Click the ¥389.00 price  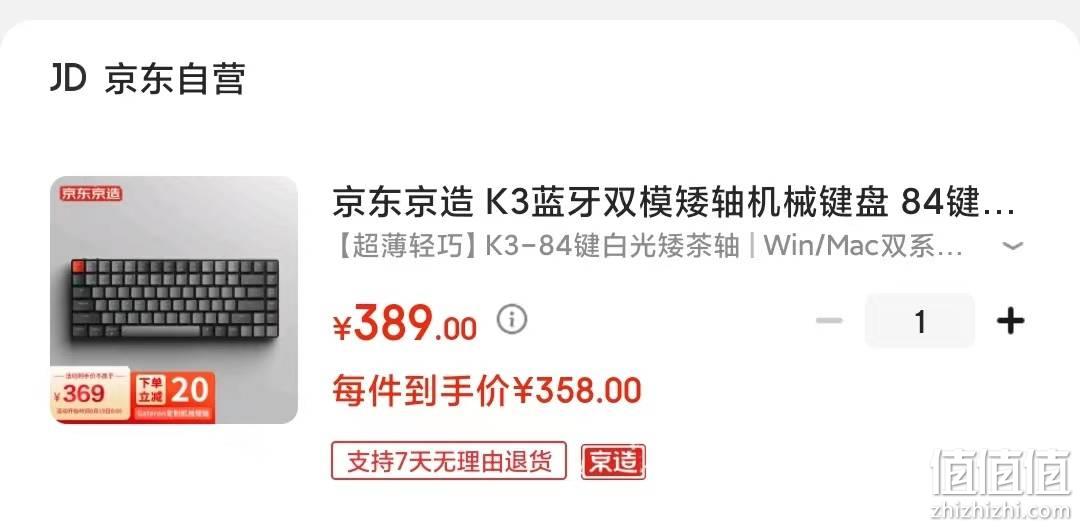pyautogui.click(x=405, y=322)
